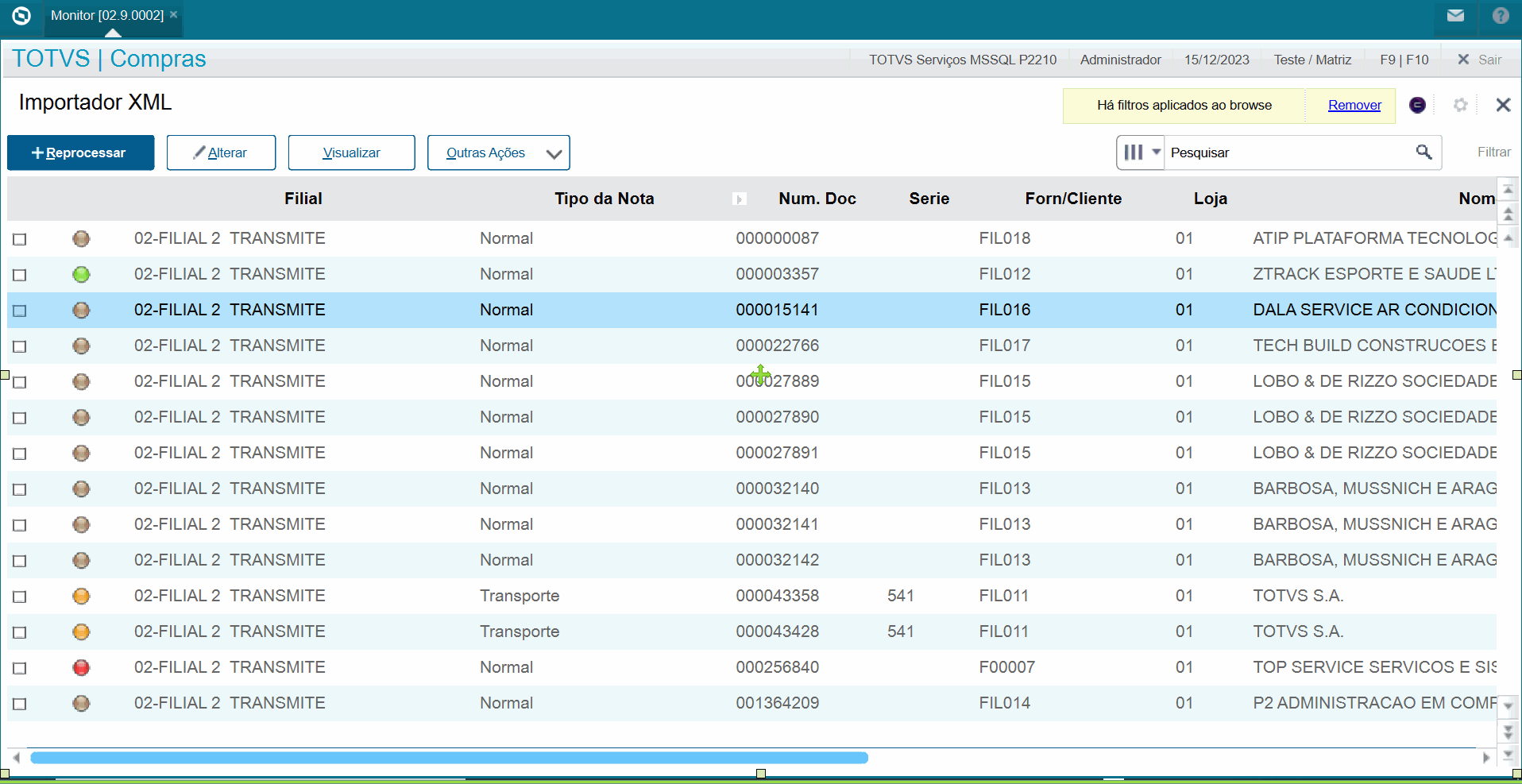This screenshot has height=784, width=1522.
Task: Jump to the end of the list with the scroll-to-bottom arrow
Action: 1508,755
